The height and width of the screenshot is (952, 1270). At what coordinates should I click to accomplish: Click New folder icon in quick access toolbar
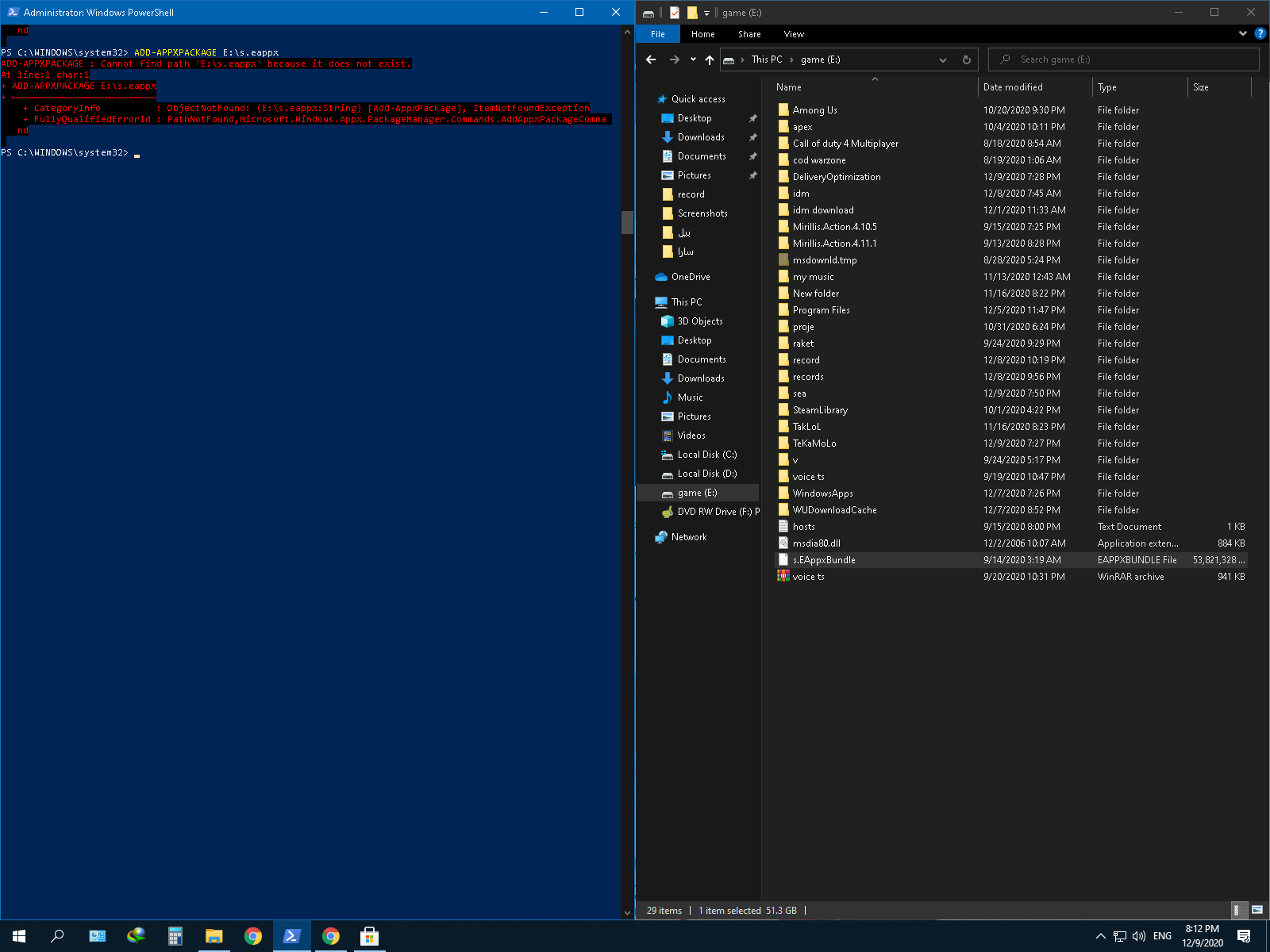pos(692,13)
